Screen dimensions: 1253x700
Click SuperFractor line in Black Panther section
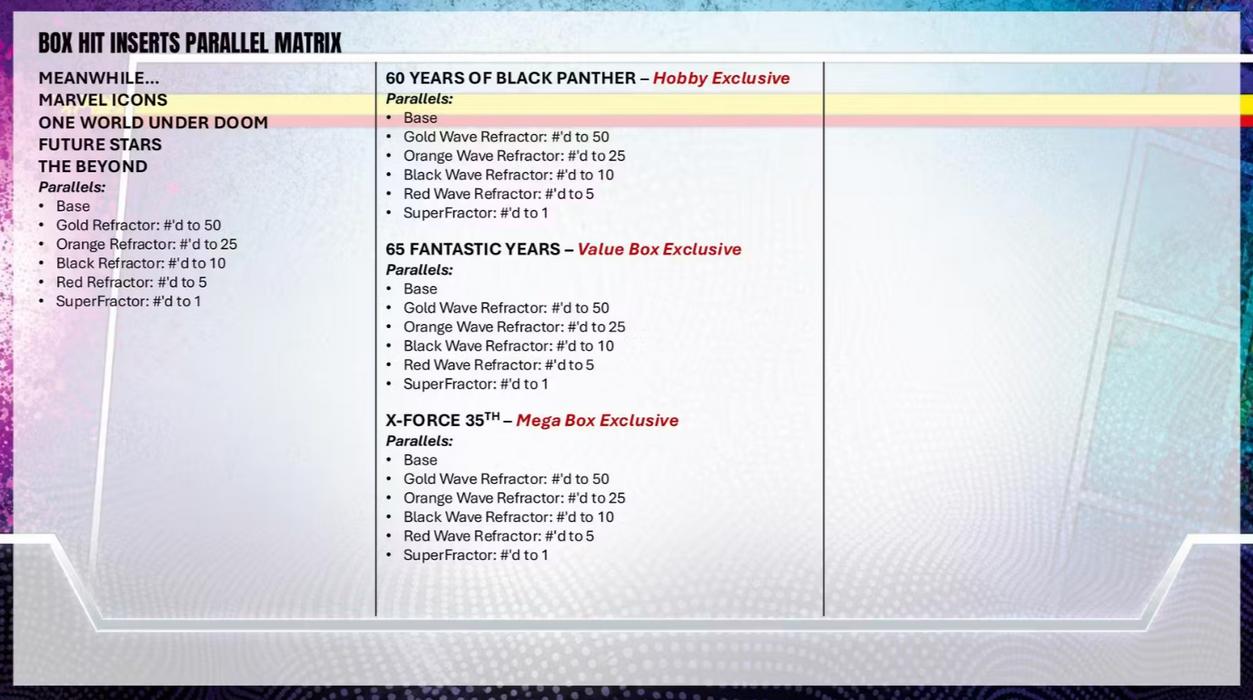(476, 213)
